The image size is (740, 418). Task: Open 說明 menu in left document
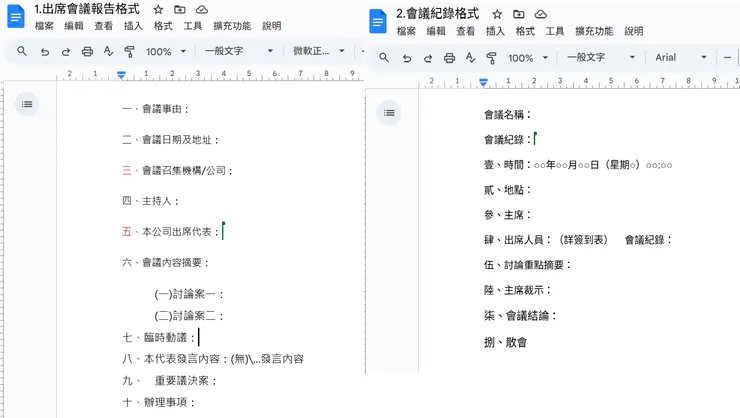tap(272, 26)
